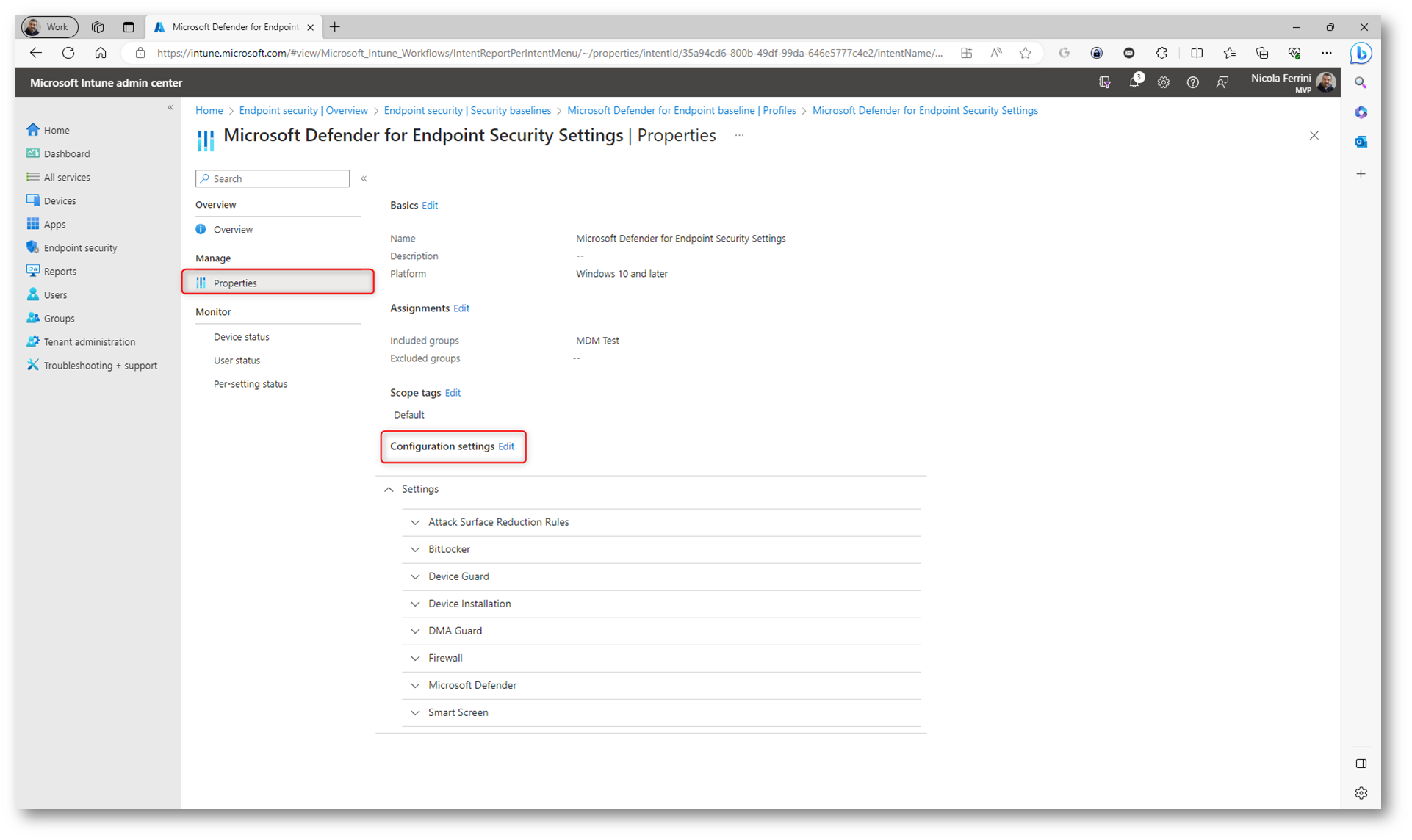Open the notifications bell icon
The width and height of the screenshot is (1412, 840).
[x=1134, y=82]
